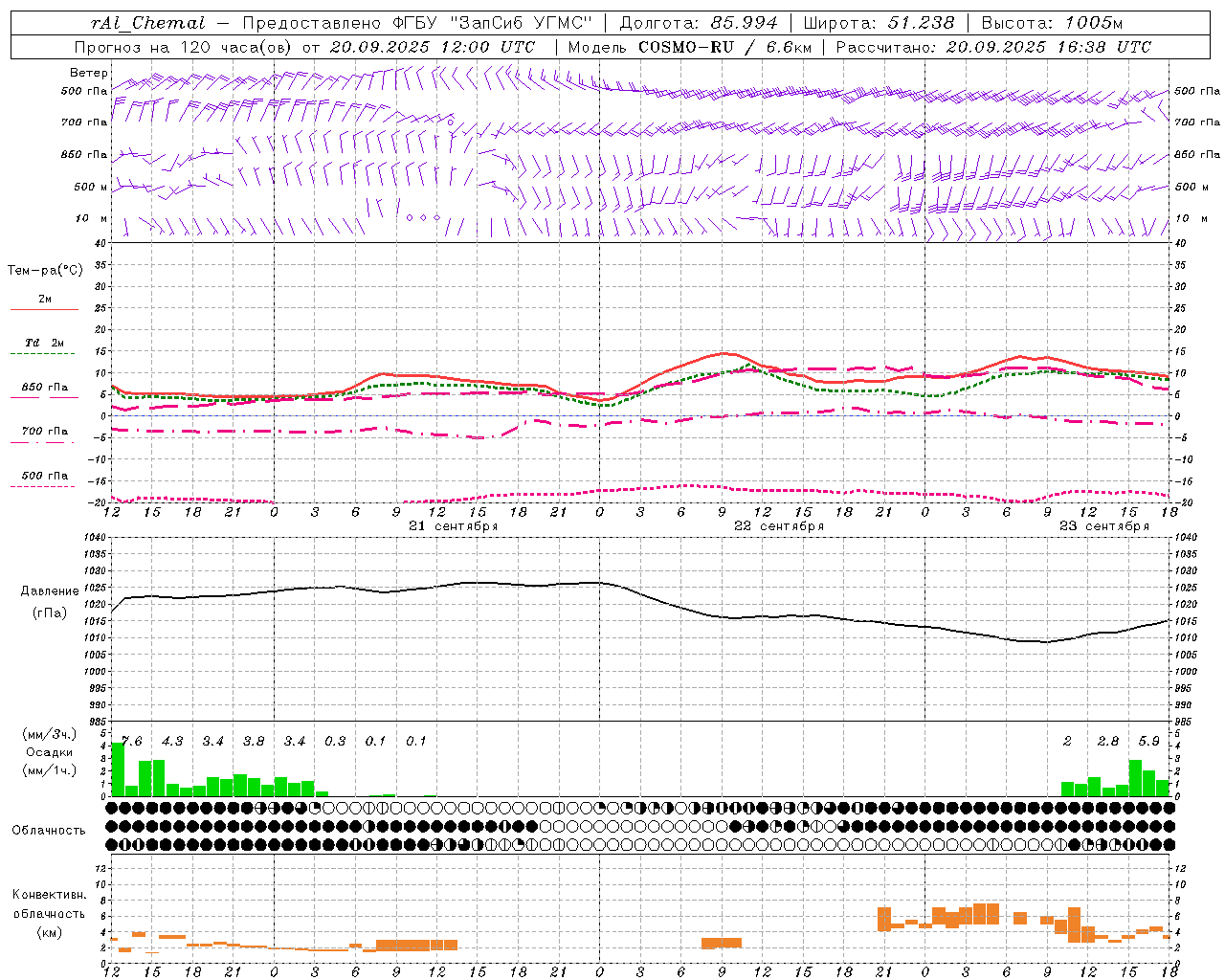Click the Облачность cloudiness label
The width and height of the screenshot is (1225, 980).
tap(49, 831)
